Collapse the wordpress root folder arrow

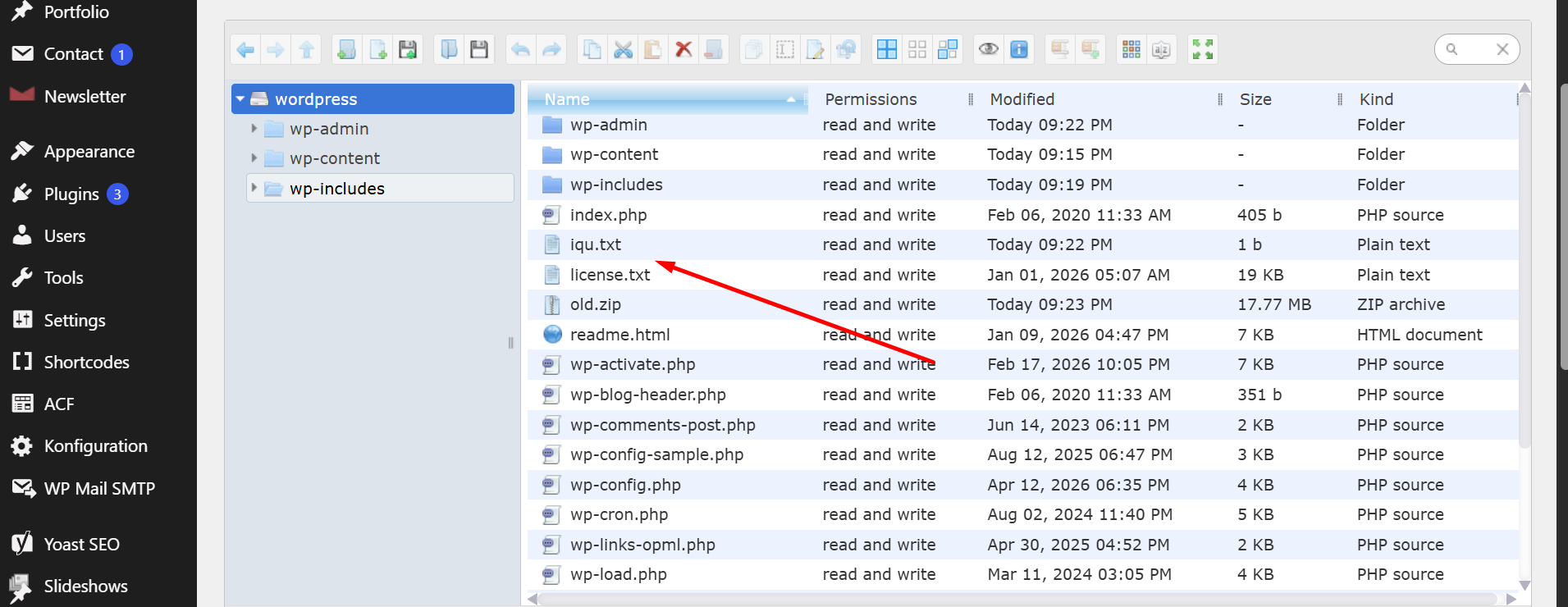click(240, 99)
